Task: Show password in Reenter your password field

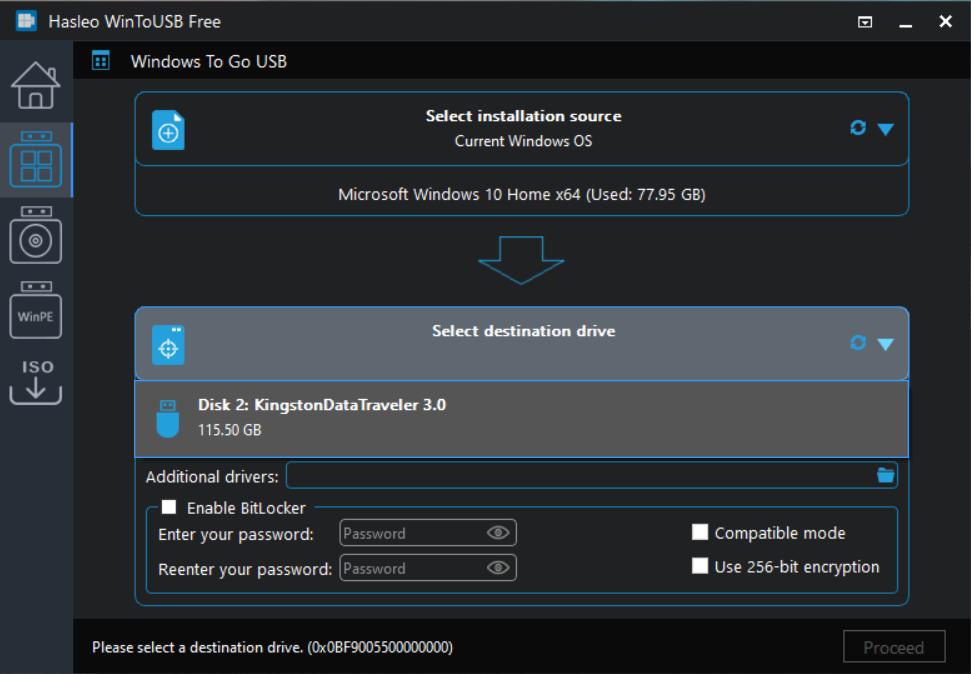Action: click(498, 568)
